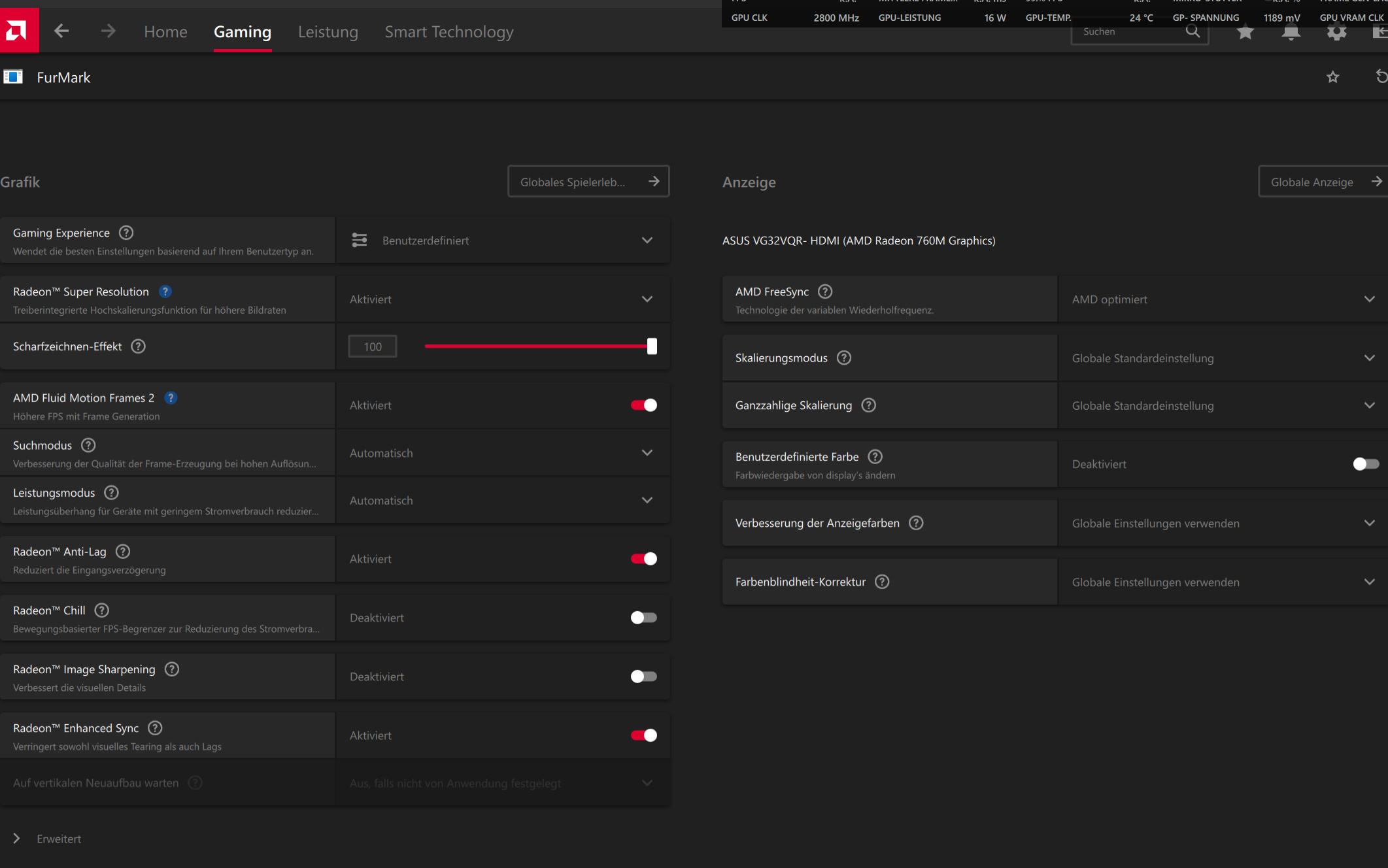Screen dimensions: 1388x868
Task: Disable AMD Fluid Motion Frames 2 toggle
Action: pos(644,405)
